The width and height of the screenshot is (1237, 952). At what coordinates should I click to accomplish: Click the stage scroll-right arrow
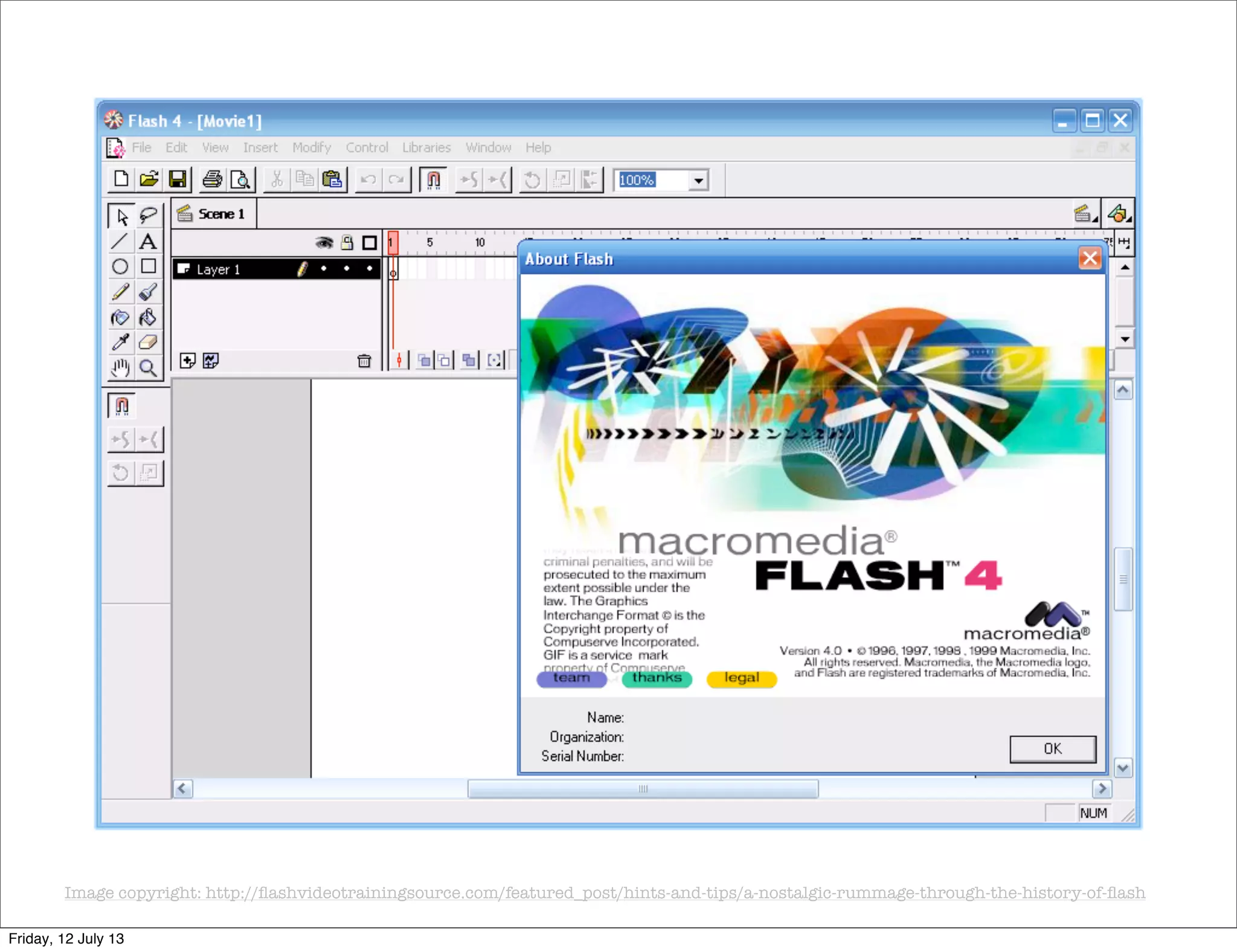pyautogui.click(x=1102, y=789)
